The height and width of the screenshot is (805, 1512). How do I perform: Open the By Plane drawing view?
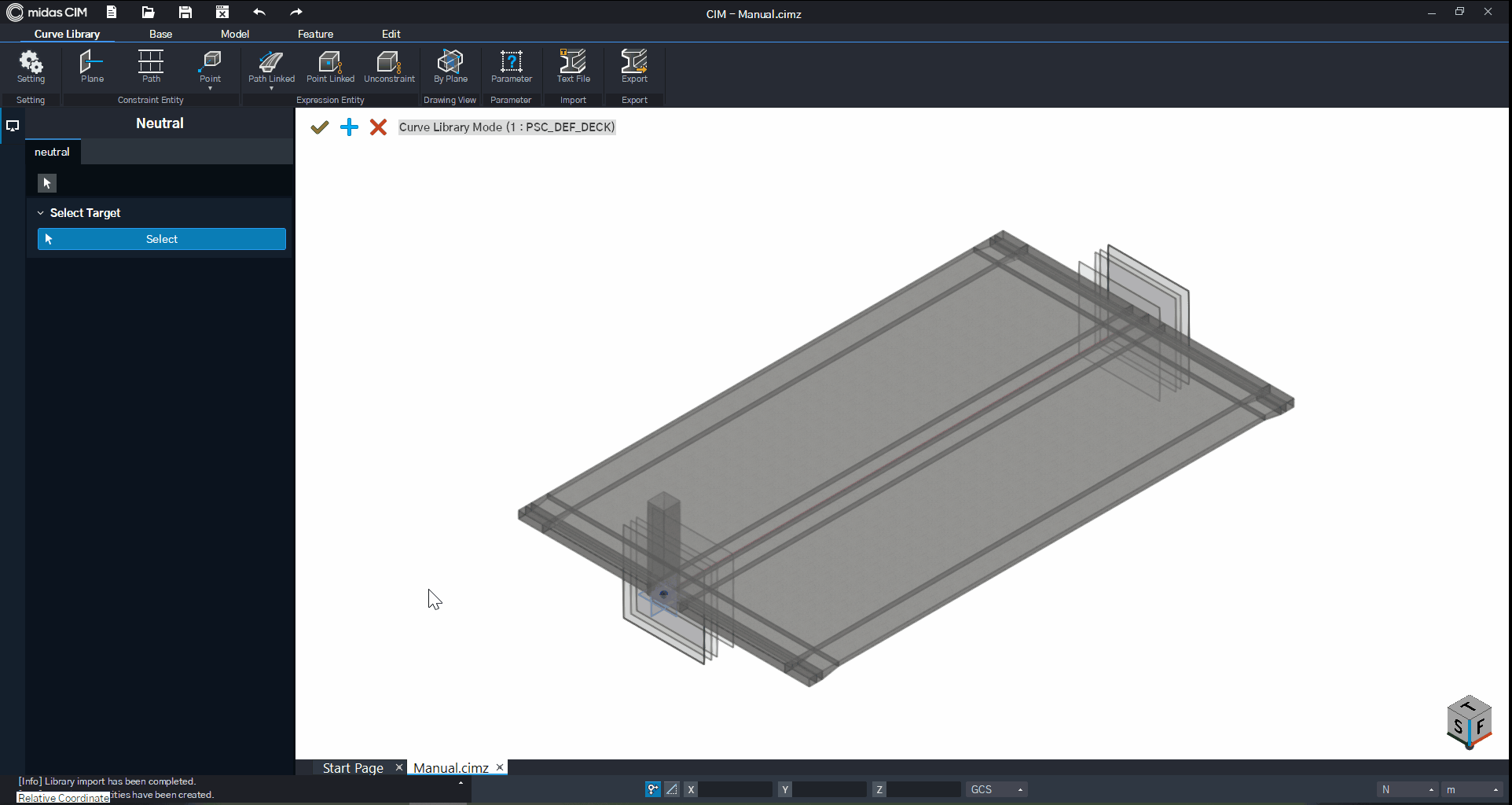pos(450,67)
